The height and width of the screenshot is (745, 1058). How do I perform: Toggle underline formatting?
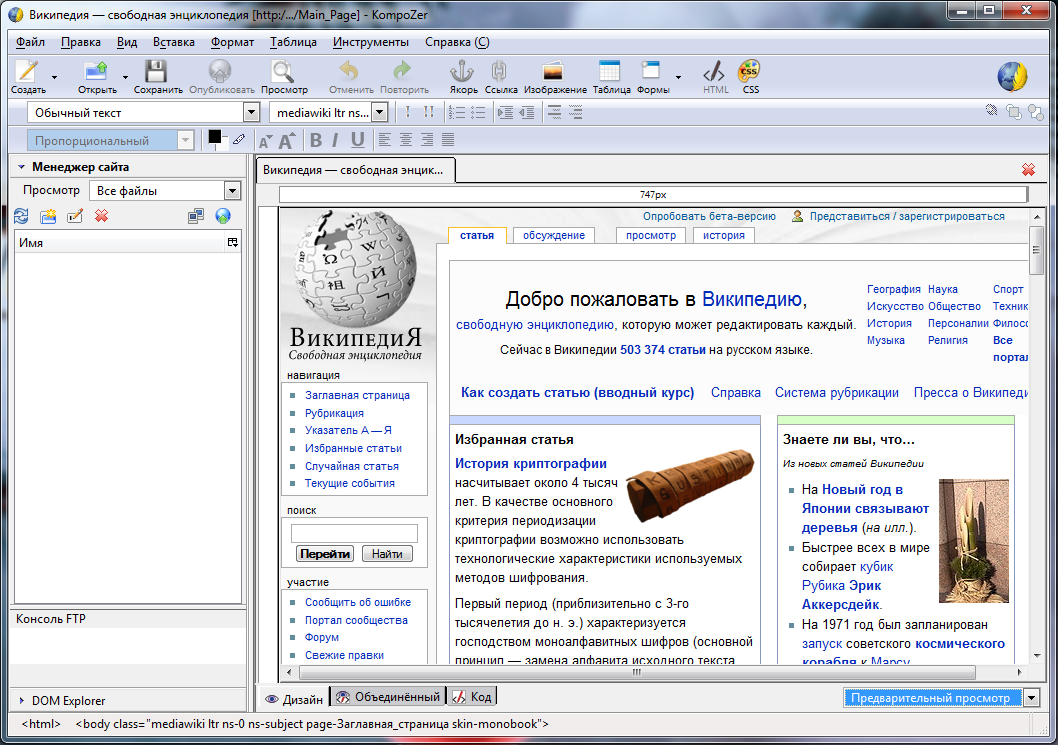pos(358,140)
